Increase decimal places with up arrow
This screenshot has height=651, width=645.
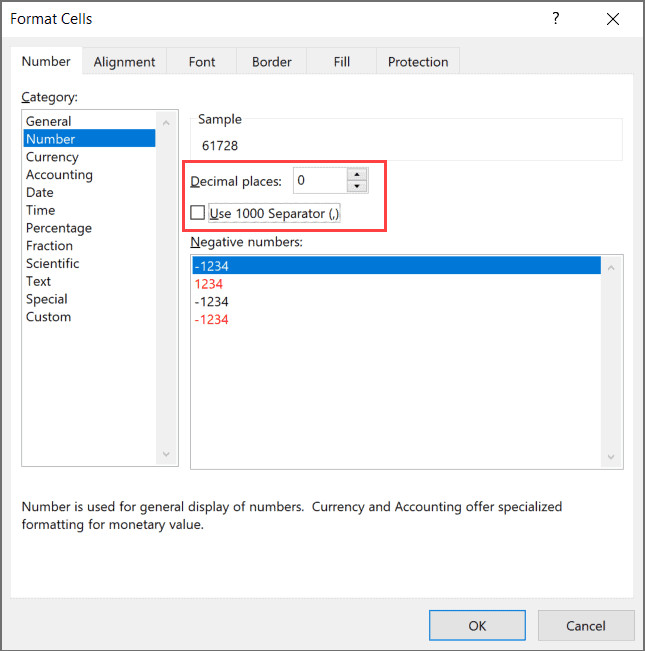point(357,175)
